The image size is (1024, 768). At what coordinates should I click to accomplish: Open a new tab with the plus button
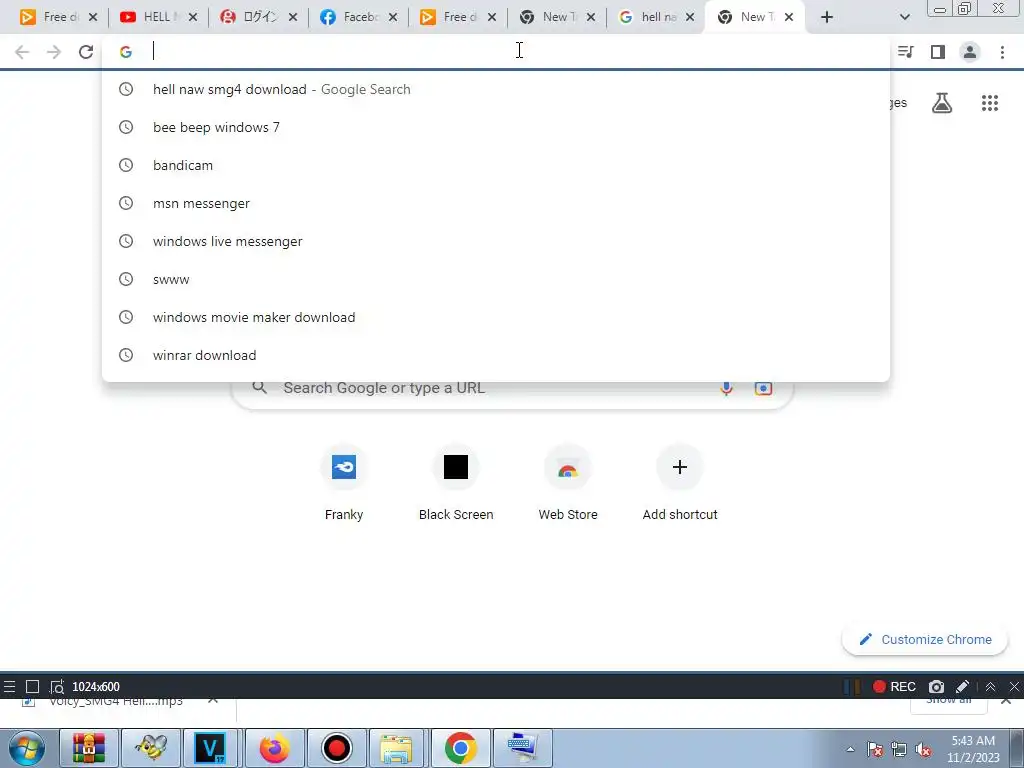[x=827, y=17]
